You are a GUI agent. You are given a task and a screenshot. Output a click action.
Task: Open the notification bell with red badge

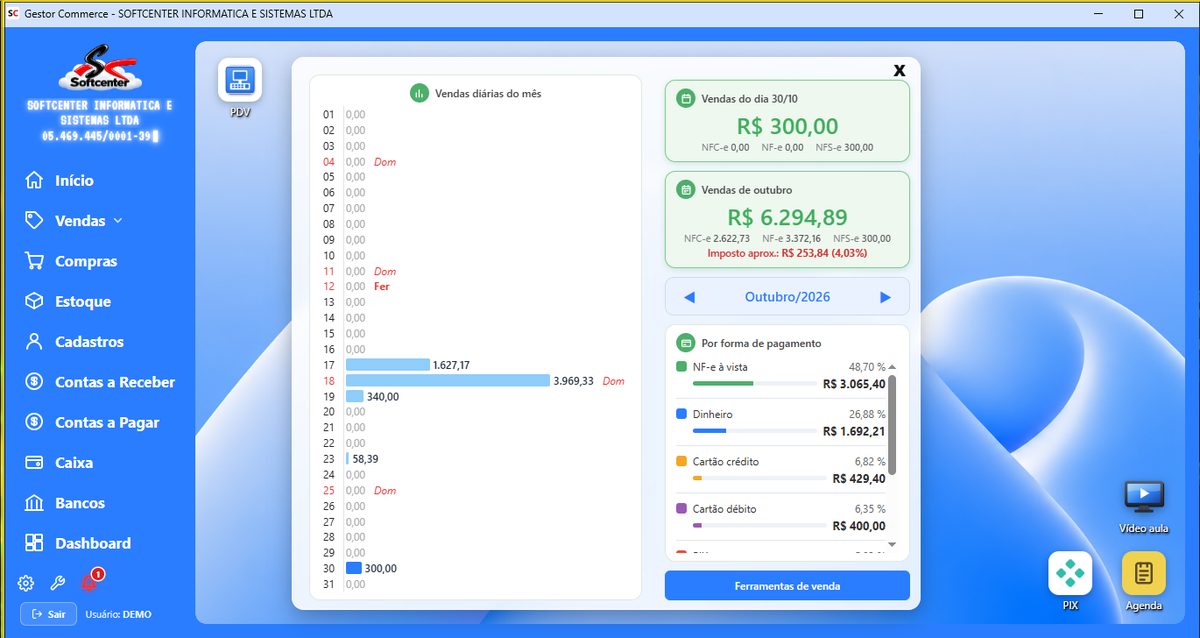tap(90, 582)
